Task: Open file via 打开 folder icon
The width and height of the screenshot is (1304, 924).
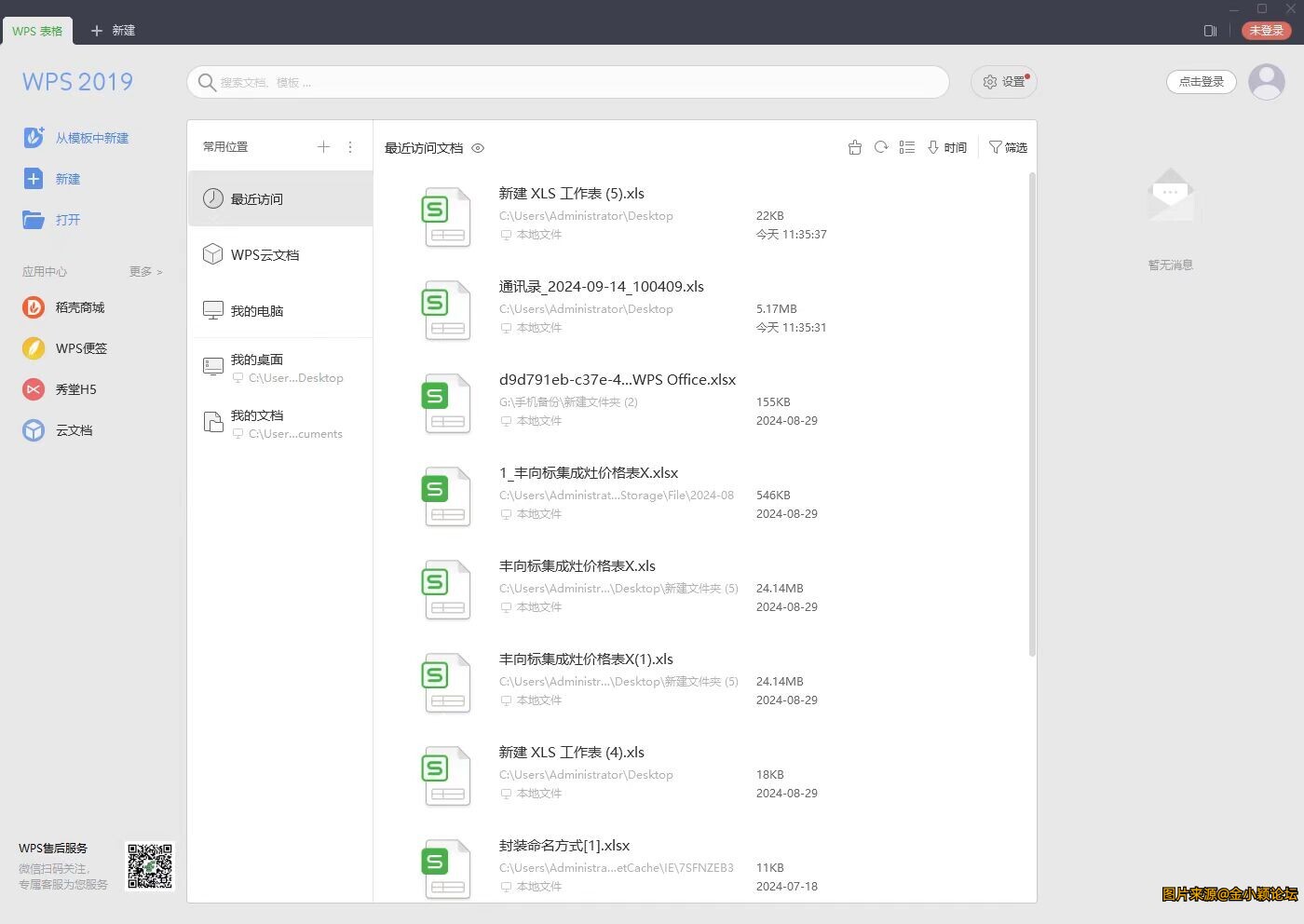Action: (x=34, y=220)
